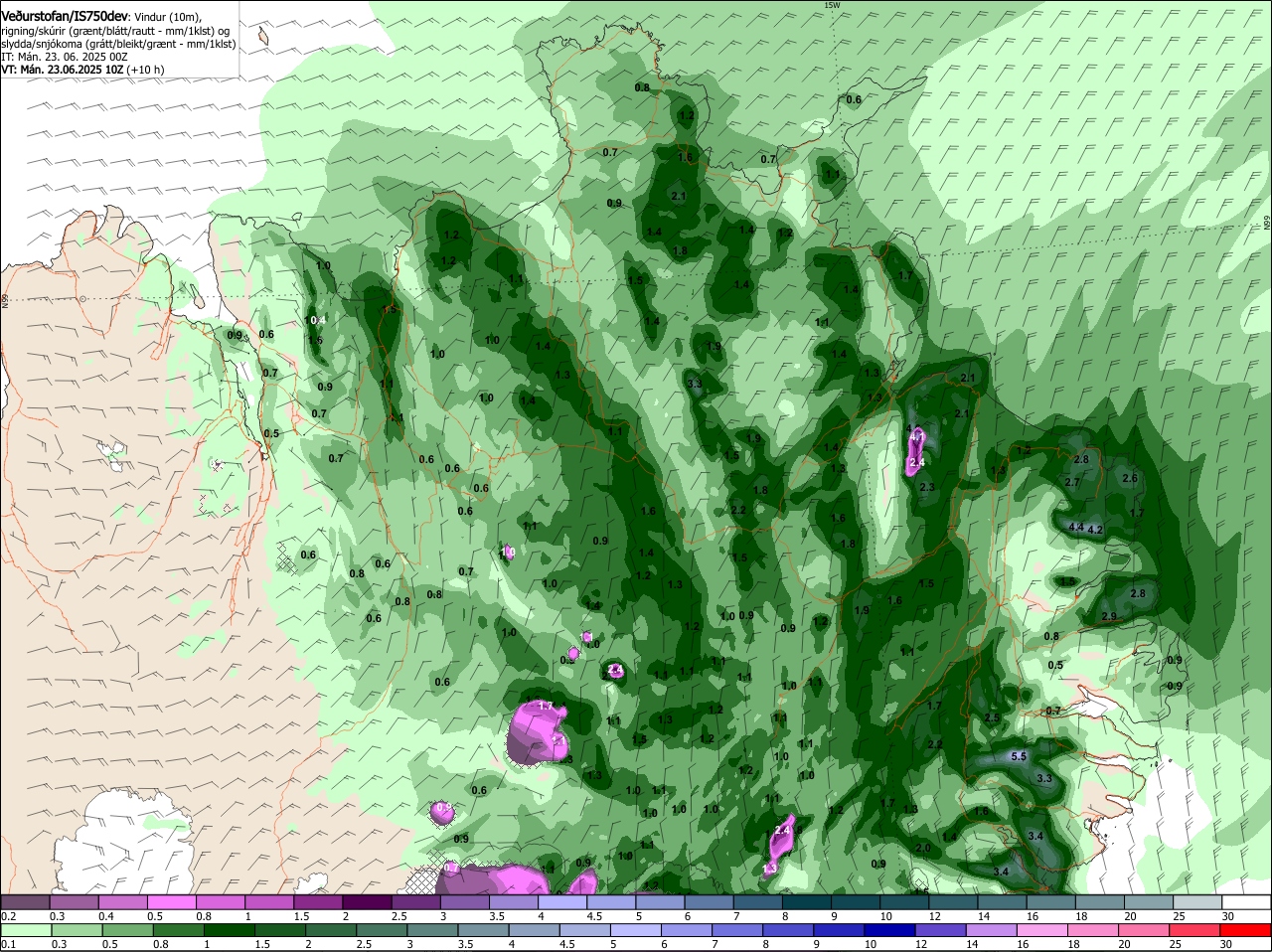Click the 5.5 precipitation value on the map
Screen dimensions: 1272x952
point(1019,756)
